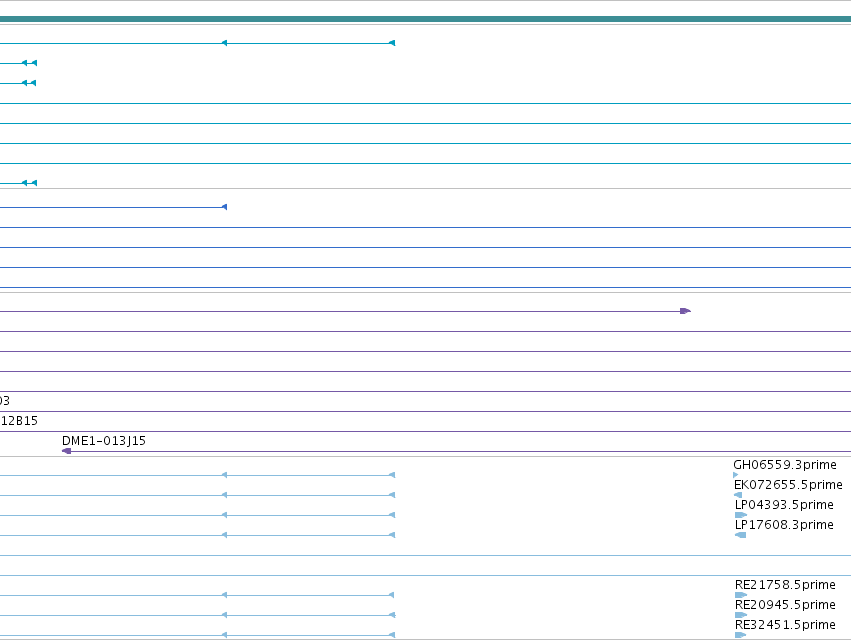Viewport: 851px width, 640px height.
Task: Click the dark blue arrowhead ending the short blue line
Action: 225,207
